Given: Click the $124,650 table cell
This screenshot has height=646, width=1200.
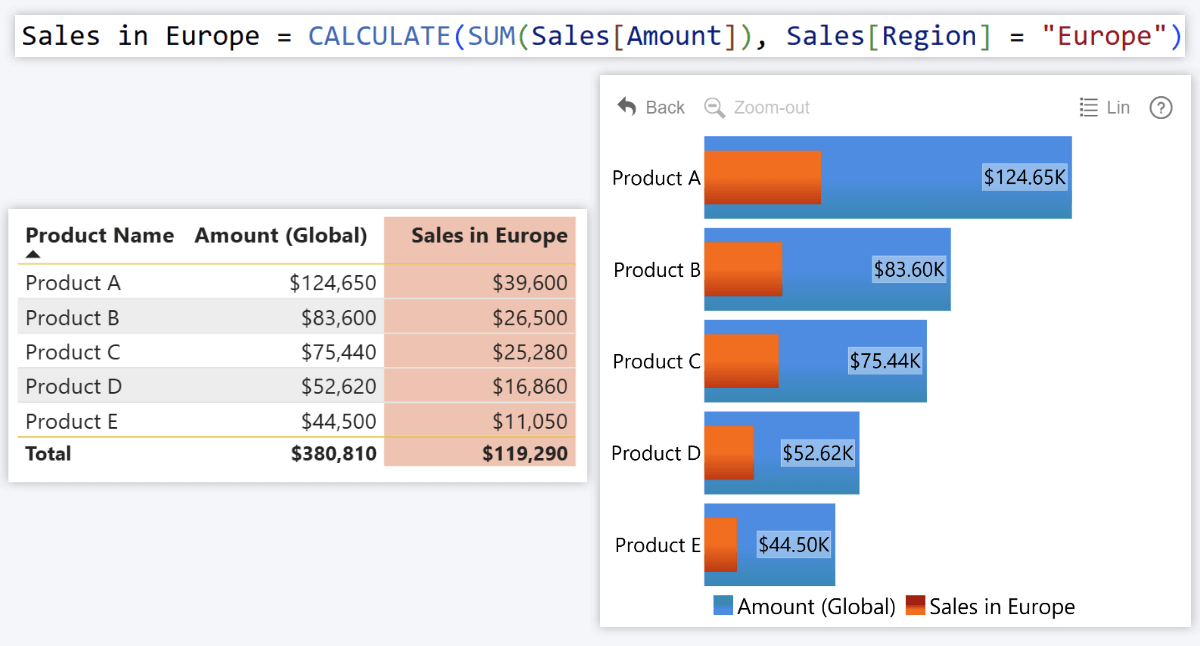Looking at the screenshot, I should pyautogui.click(x=333, y=283).
